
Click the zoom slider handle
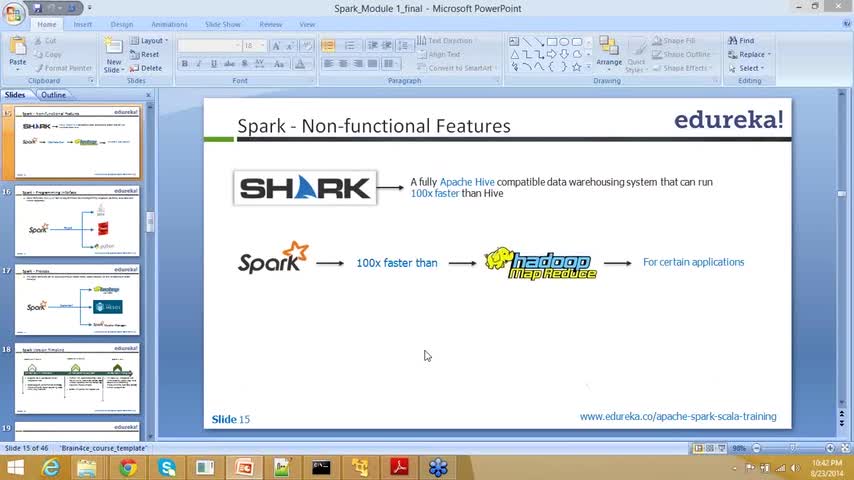tap(792, 448)
